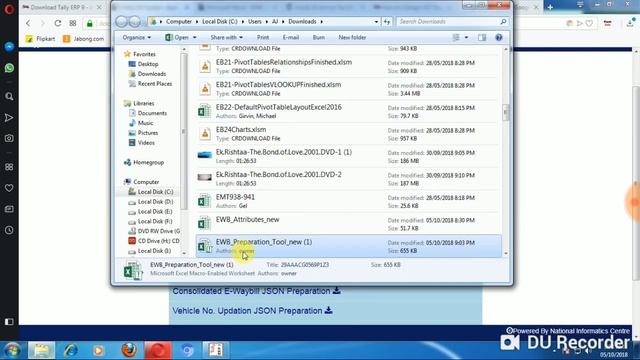Screen dimensions: 640x360
Task: Open bookmarks heart in the Opera sidebar
Action: pyautogui.click(x=9, y=188)
